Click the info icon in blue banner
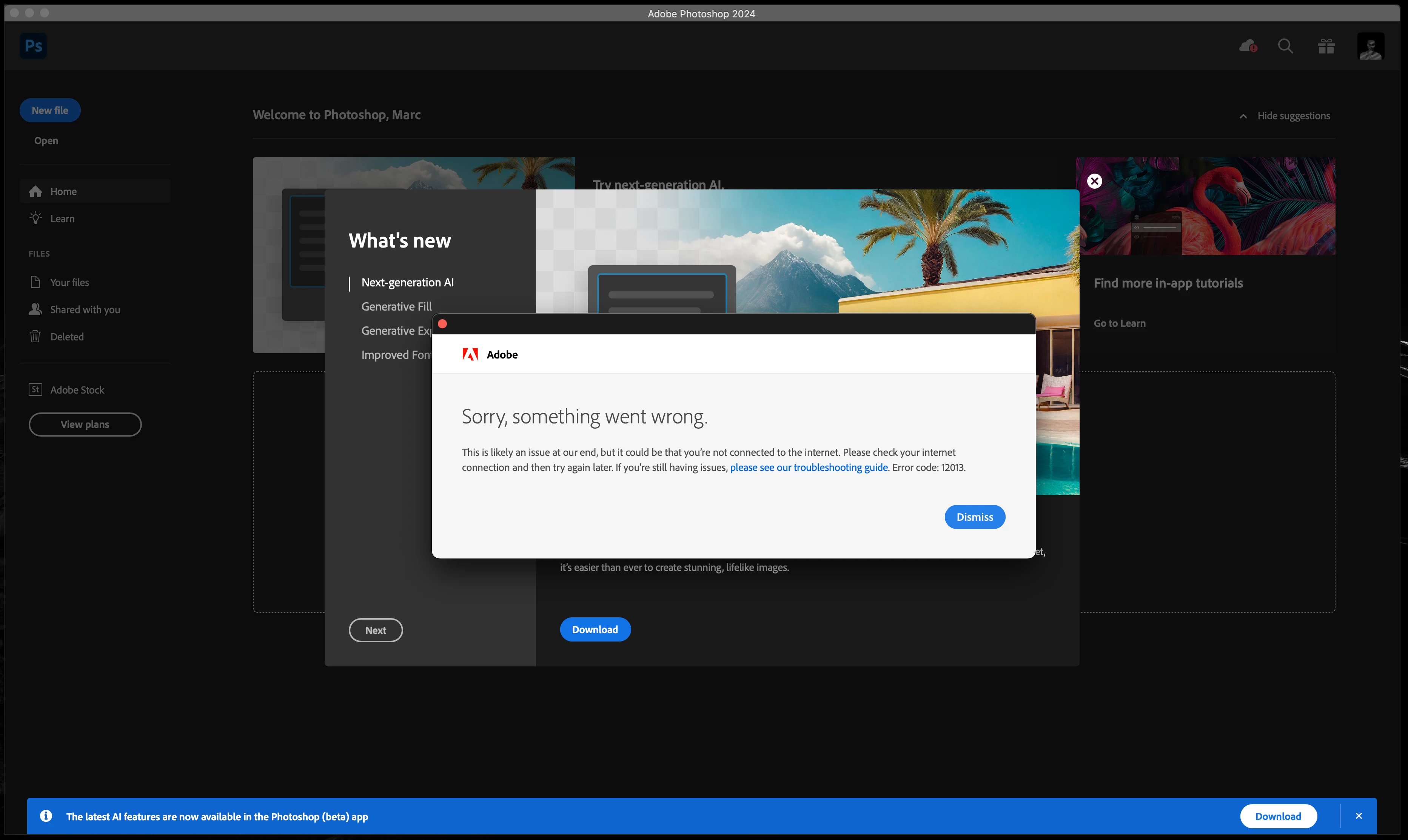Screen dimensions: 1408x840 pyautogui.click(x=46, y=816)
